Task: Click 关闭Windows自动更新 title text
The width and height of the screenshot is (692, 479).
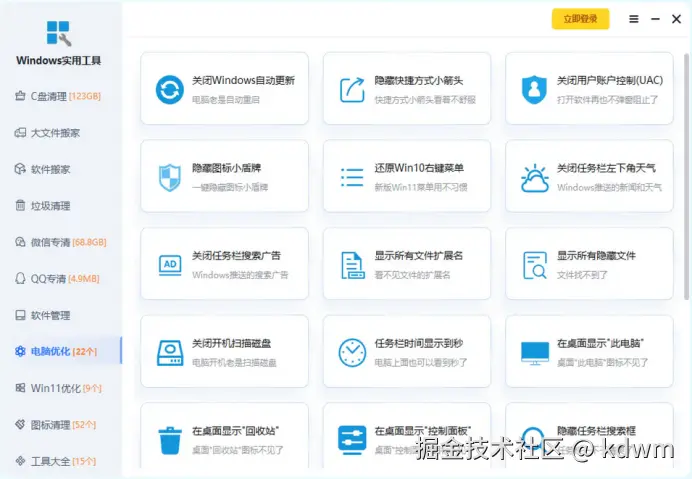Action: pos(243,80)
